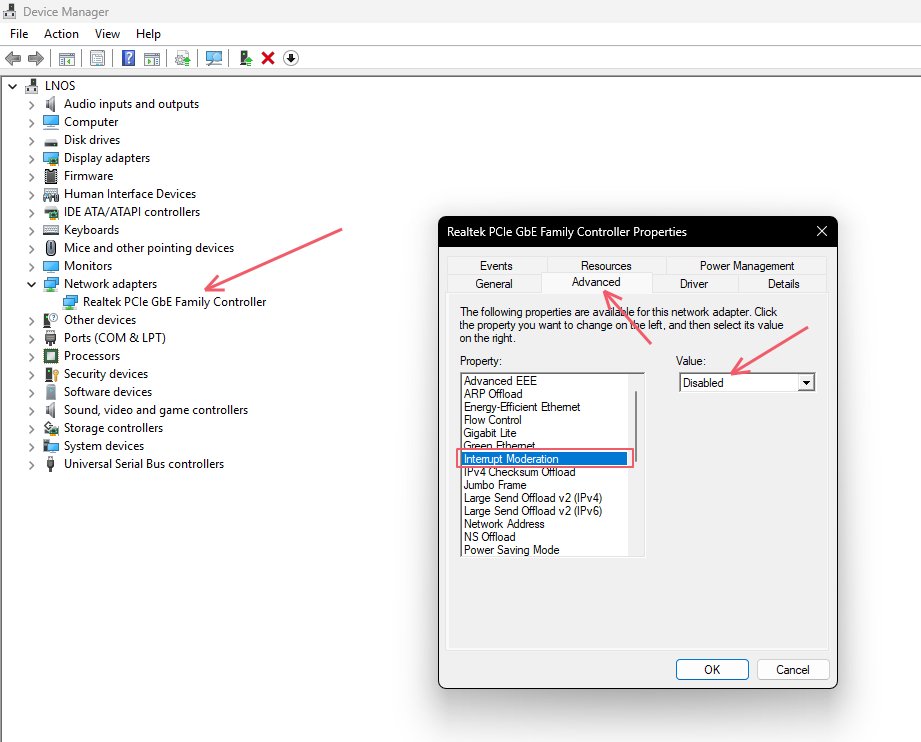Click Cancel in the Properties dialog
Screen dimensions: 921x742
(x=793, y=670)
